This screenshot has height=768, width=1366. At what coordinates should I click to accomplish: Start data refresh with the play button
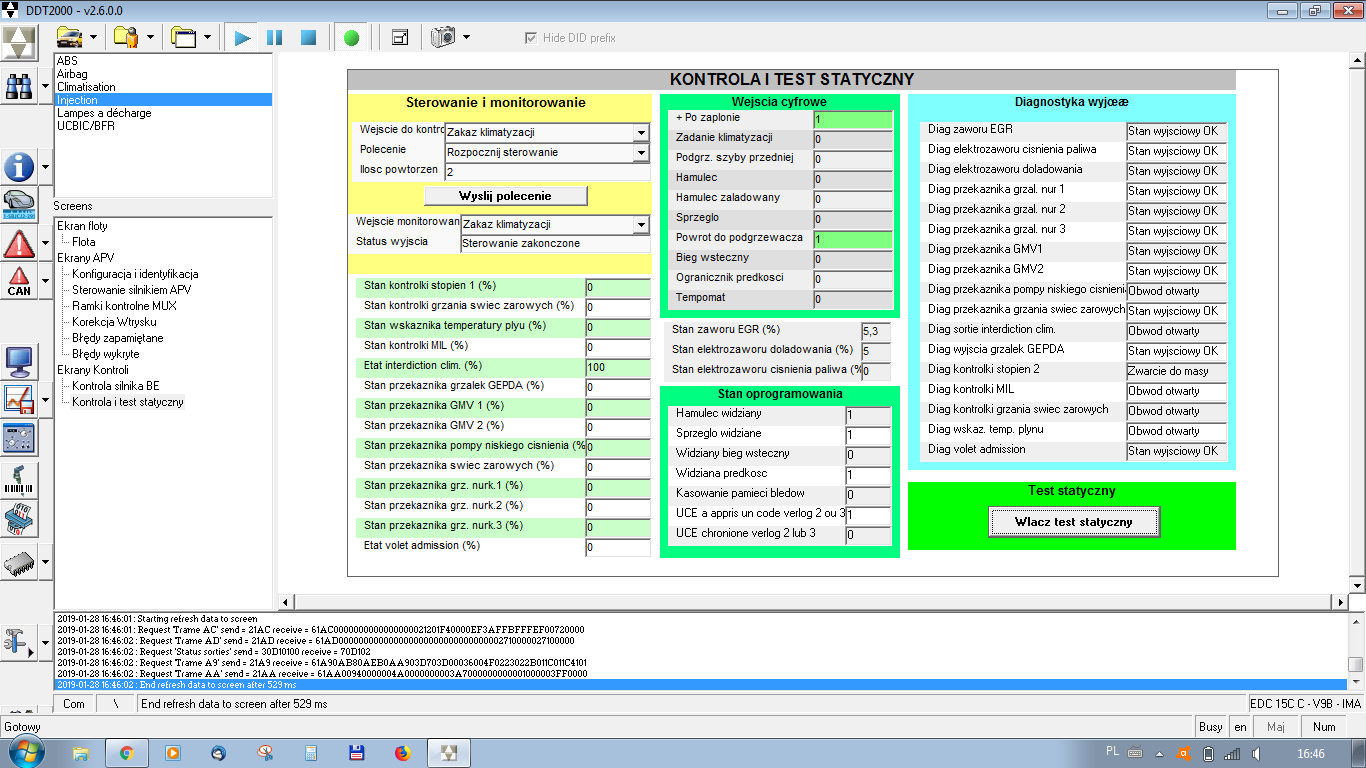click(x=242, y=37)
